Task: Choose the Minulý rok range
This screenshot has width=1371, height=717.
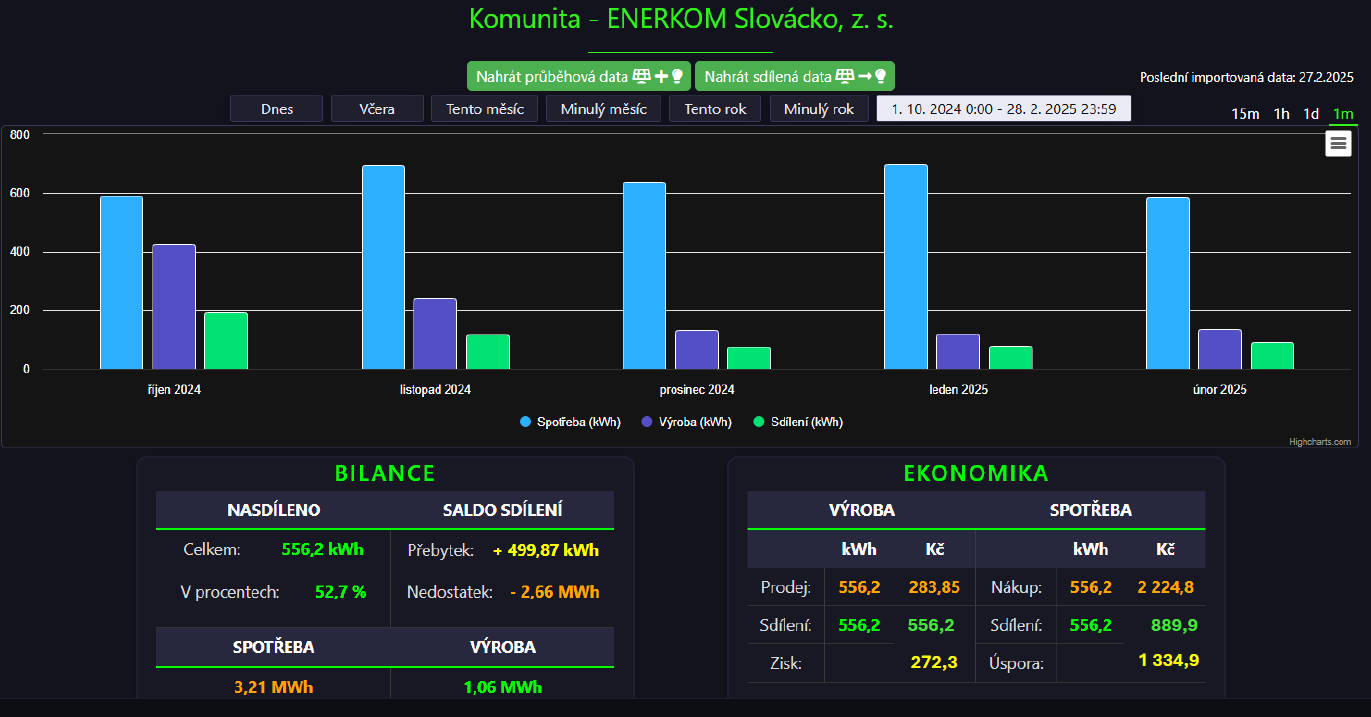Action: point(819,109)
